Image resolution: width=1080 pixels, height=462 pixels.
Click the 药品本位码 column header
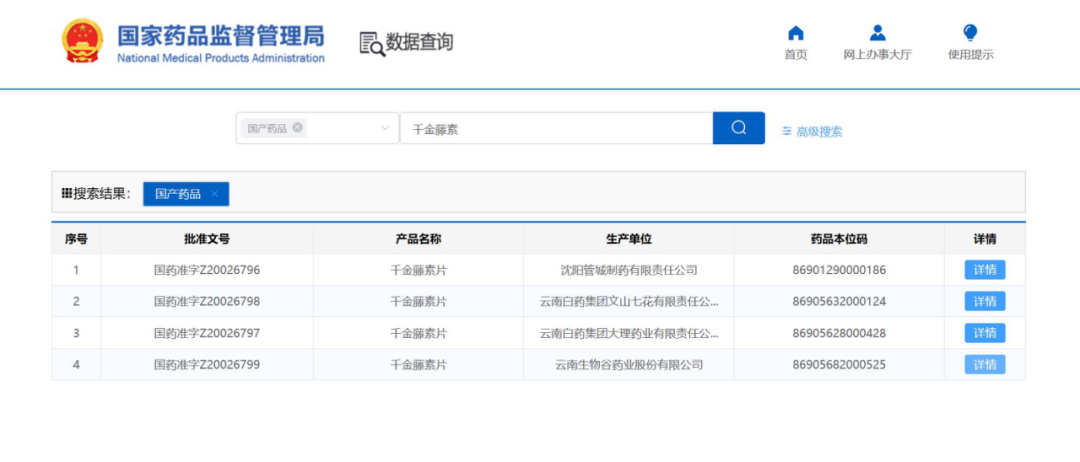839,239
